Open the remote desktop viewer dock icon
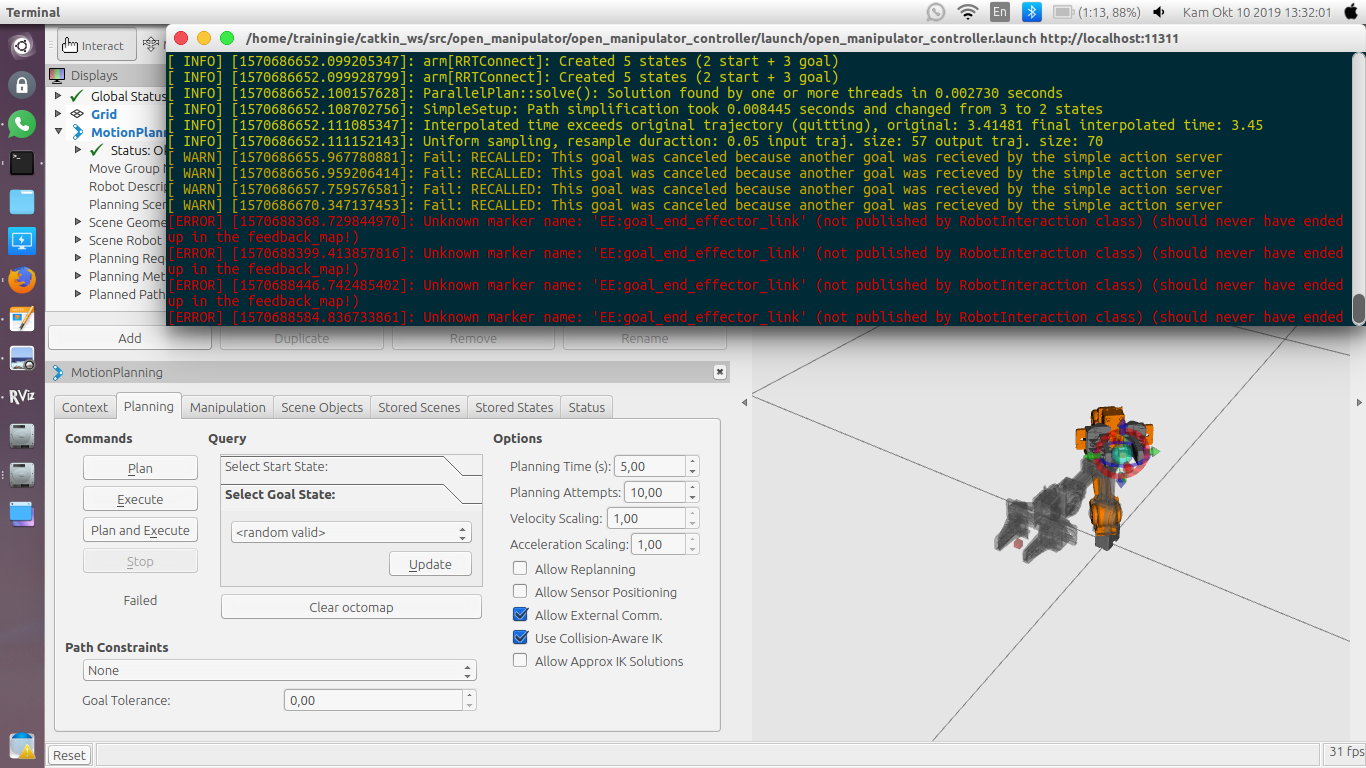 click(22, 241)
